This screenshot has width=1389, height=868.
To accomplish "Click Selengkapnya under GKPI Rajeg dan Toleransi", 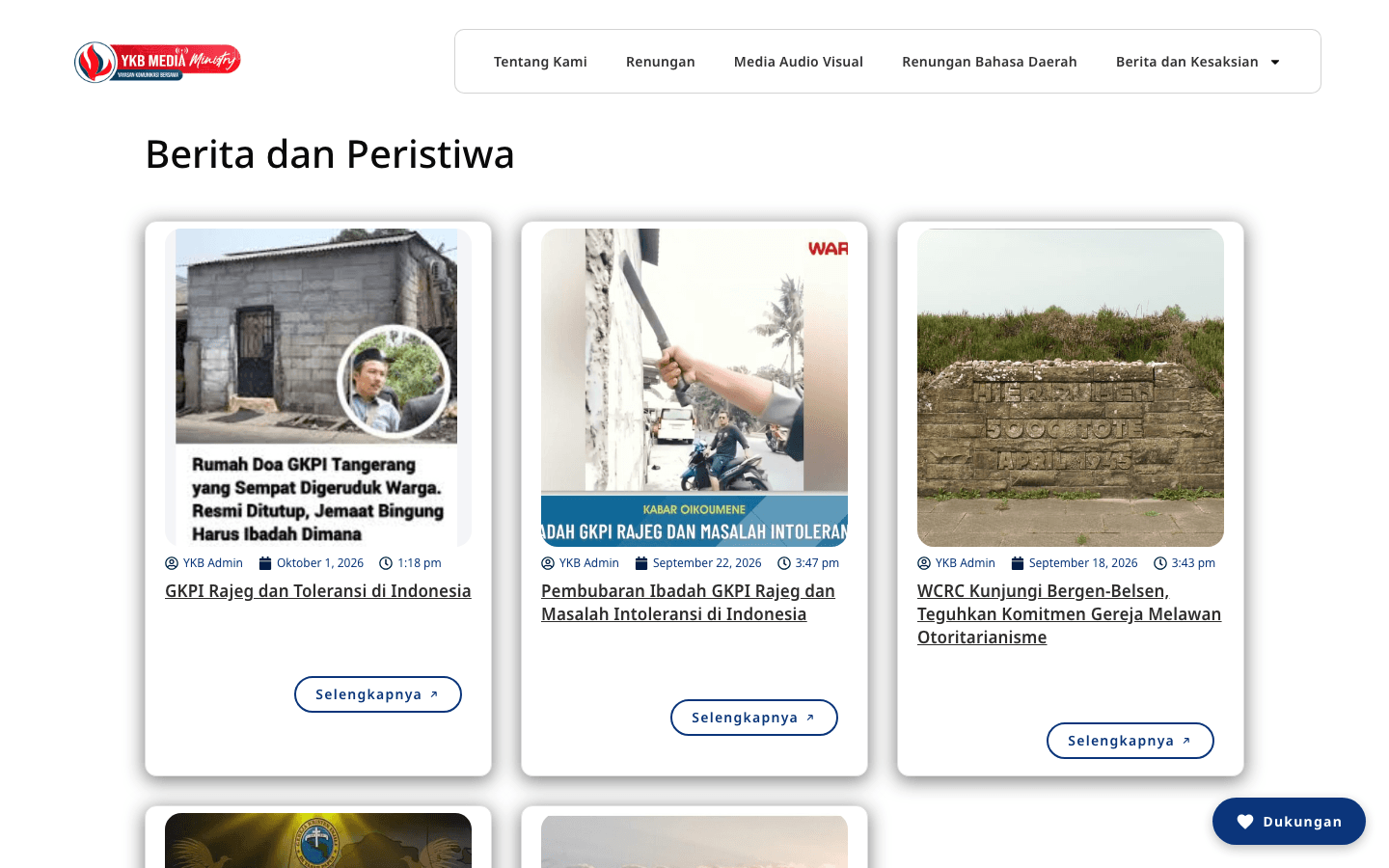I will coord(378,694).
